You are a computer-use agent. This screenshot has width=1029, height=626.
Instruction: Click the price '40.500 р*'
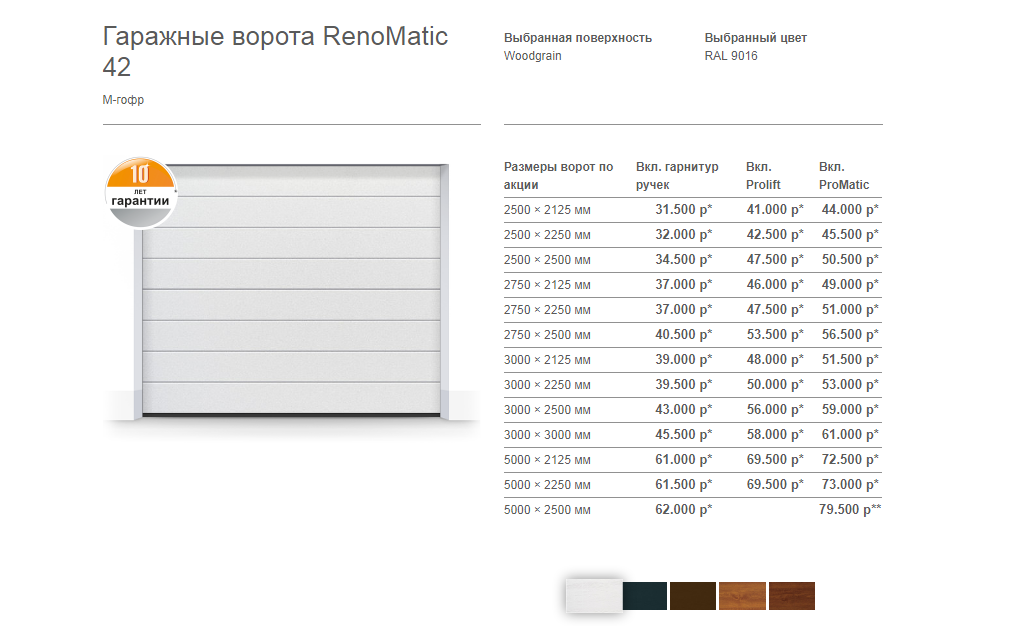point(683,334)
